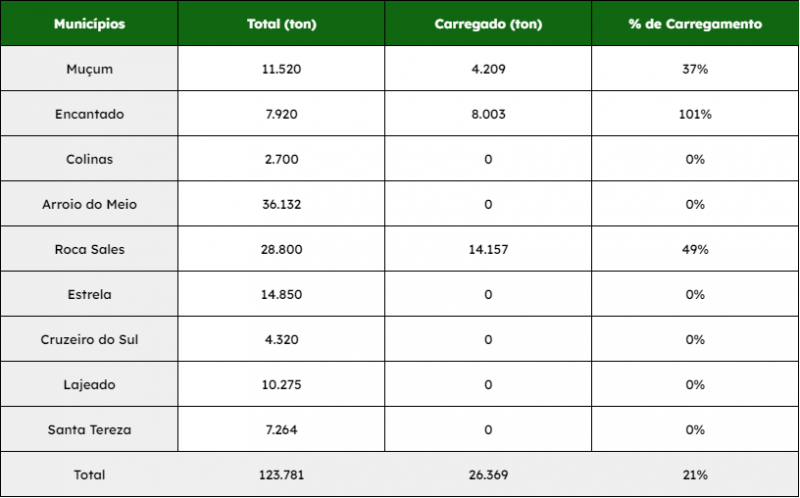Select Arroio do Meio total 36.132
The height and width of the screenshot is (498, 800).
click(281, 204)
